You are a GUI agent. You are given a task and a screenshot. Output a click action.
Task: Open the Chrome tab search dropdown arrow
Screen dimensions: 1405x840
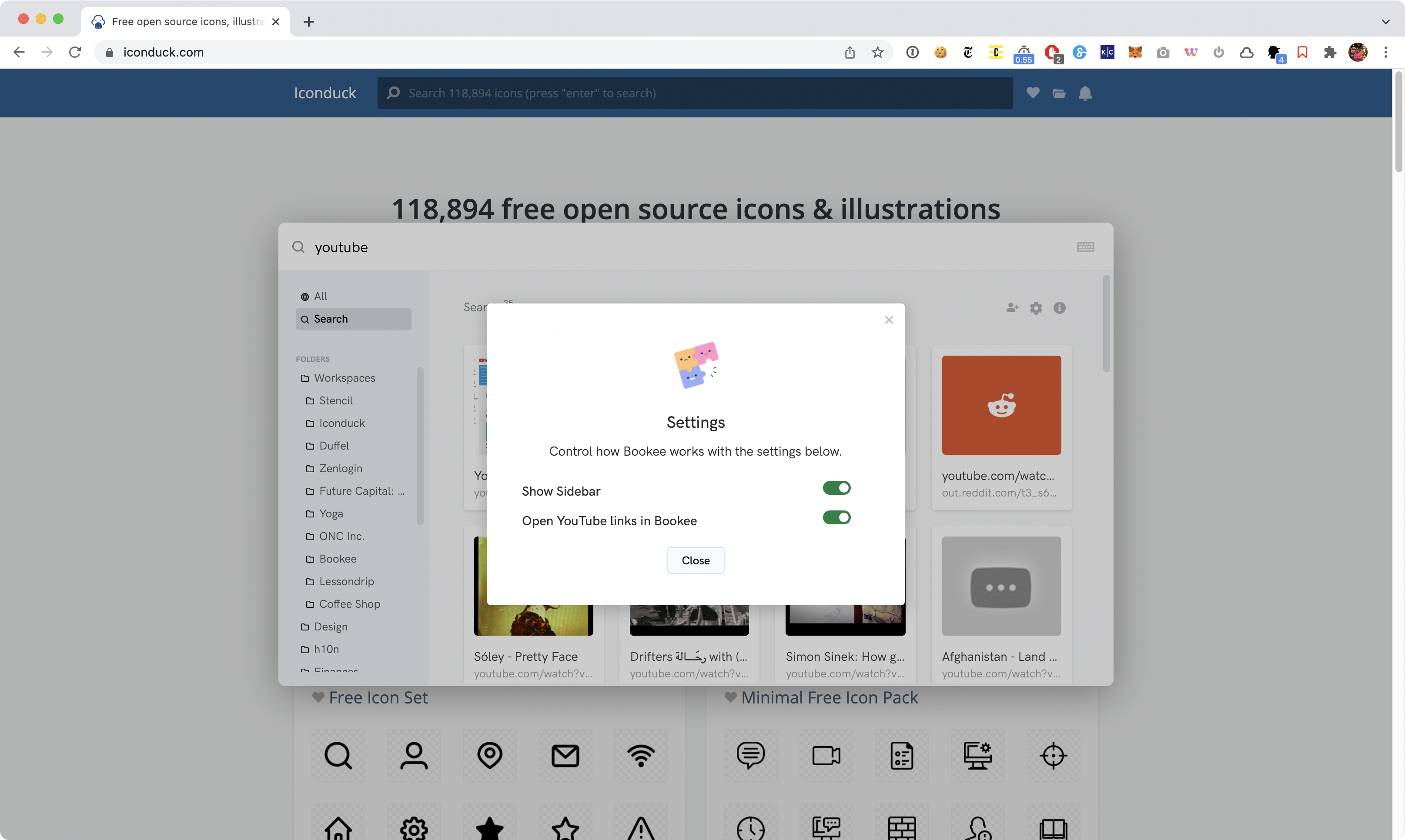point(1385,21)
